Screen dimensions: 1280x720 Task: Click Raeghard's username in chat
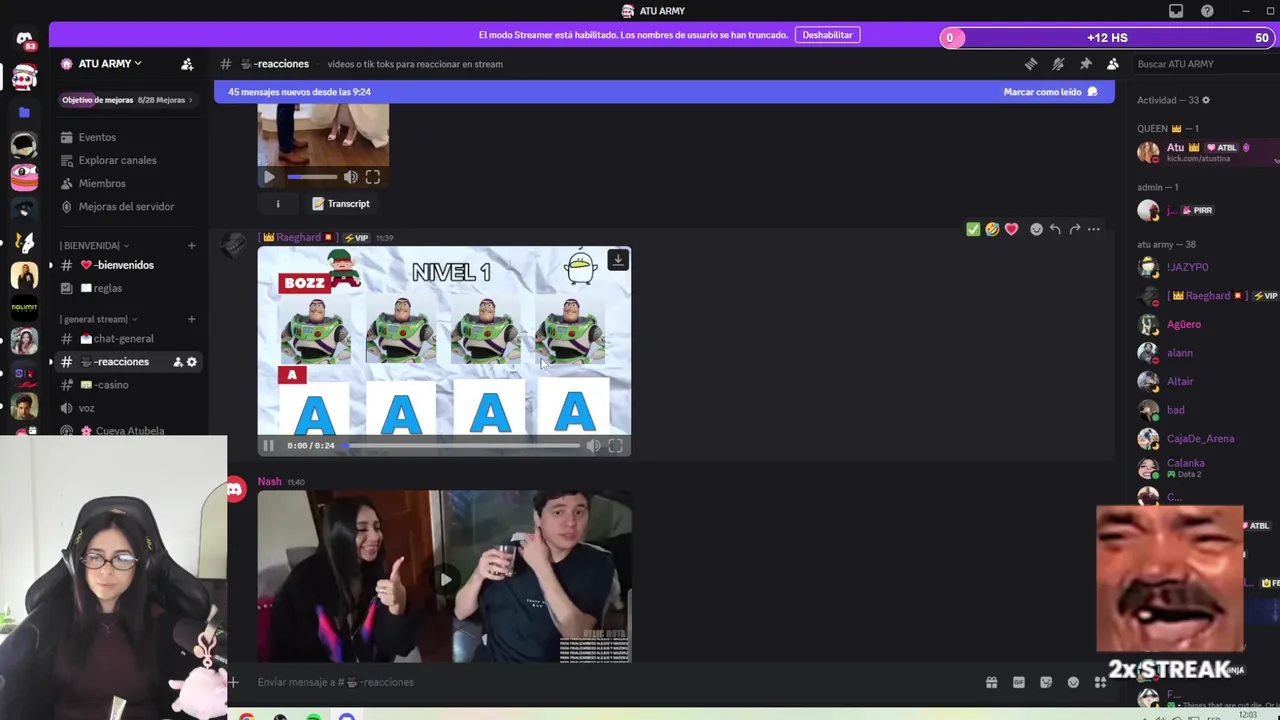299,238
